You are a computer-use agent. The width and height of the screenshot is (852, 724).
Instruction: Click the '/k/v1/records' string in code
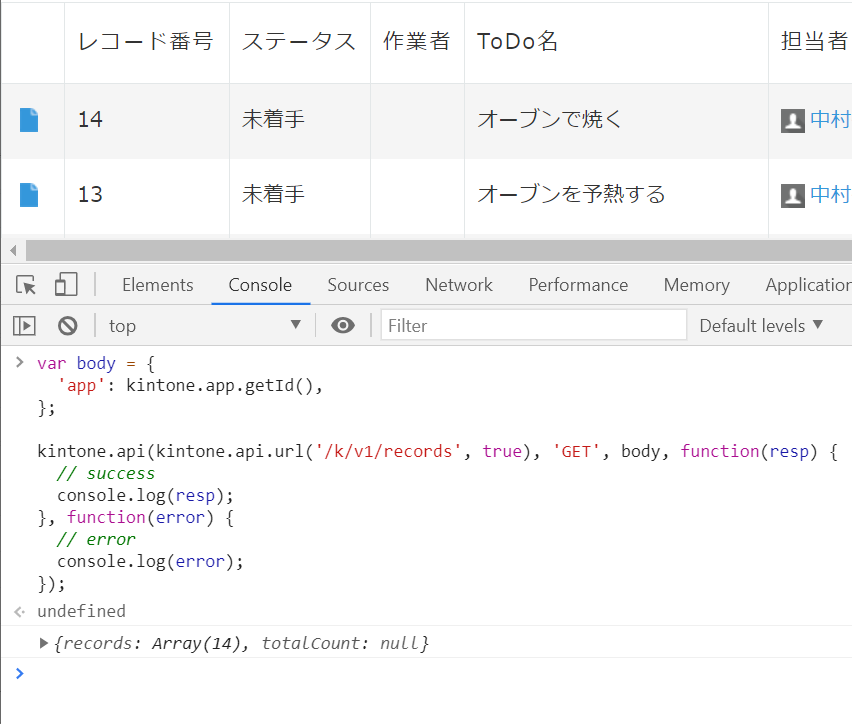388,452
